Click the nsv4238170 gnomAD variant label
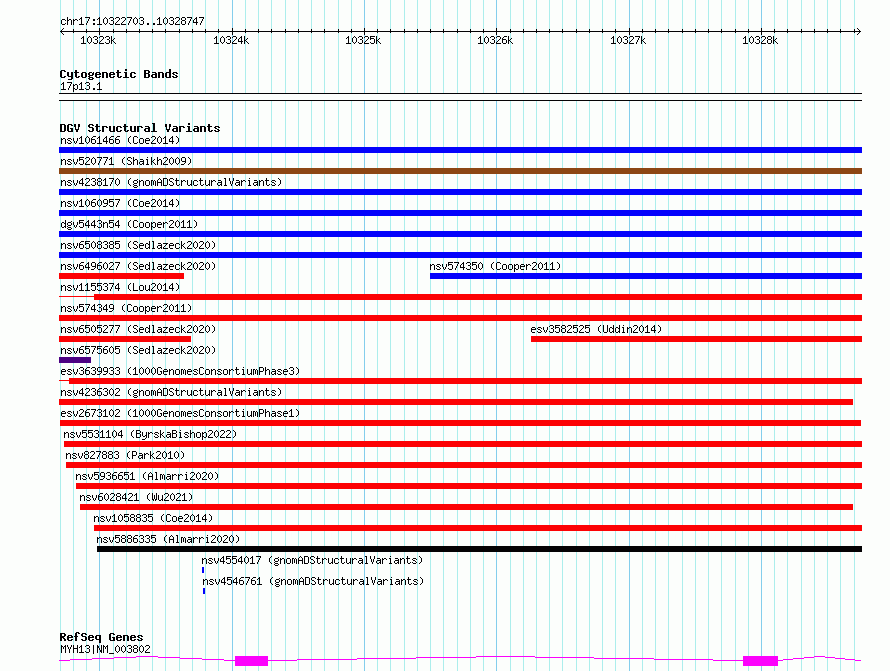 [171, 182]
